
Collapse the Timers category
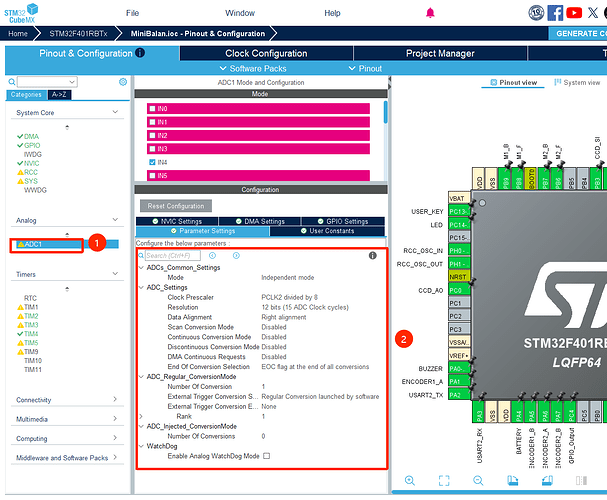115,274
